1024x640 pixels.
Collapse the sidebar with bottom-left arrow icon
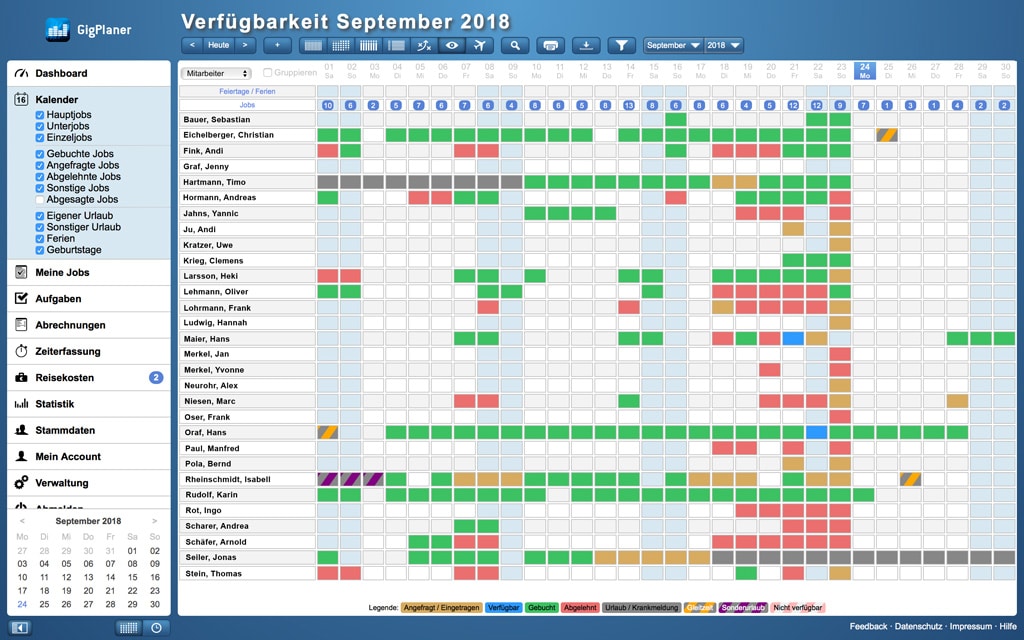coord(20,627)
